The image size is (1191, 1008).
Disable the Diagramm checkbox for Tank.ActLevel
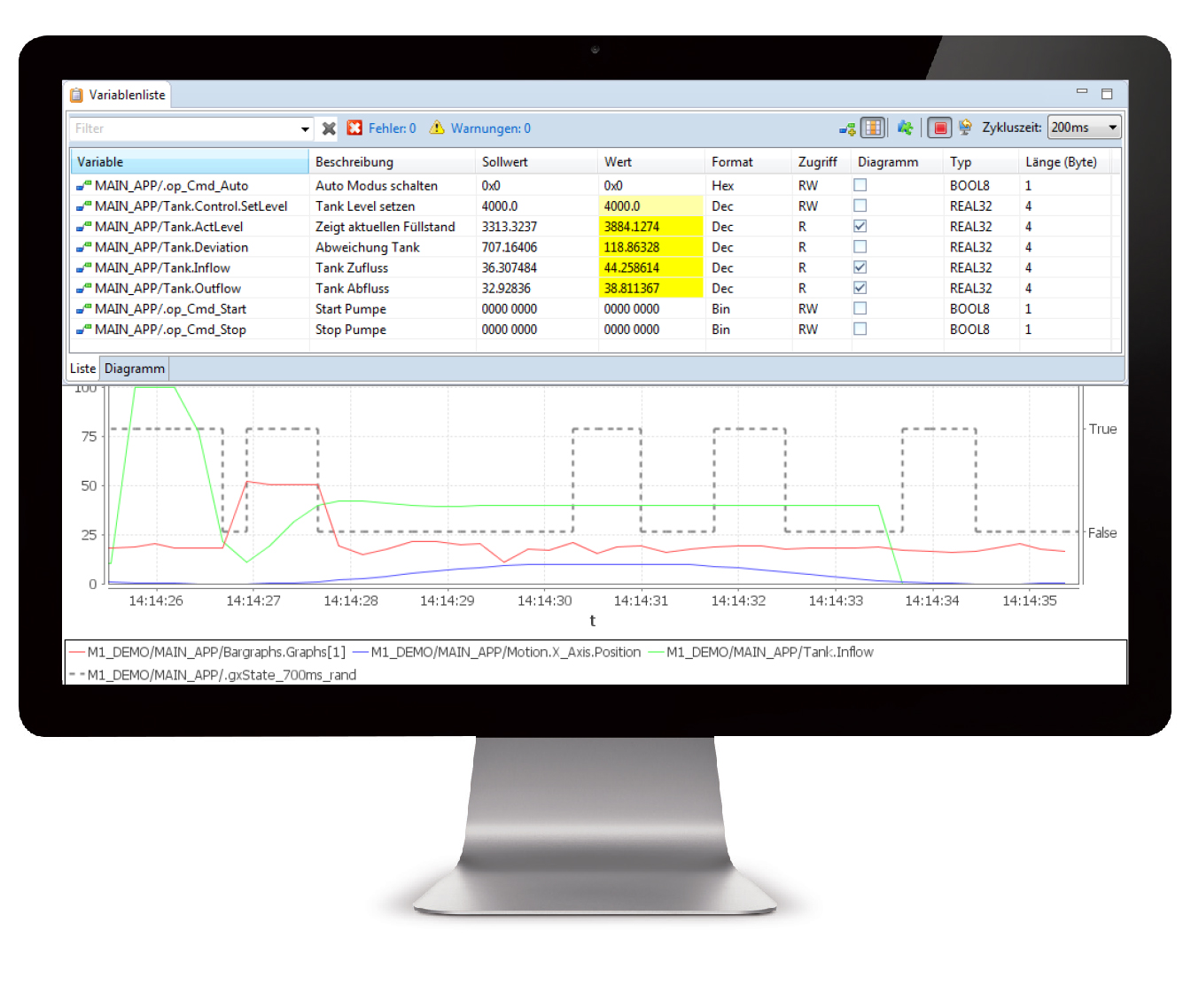coord(860,226)
